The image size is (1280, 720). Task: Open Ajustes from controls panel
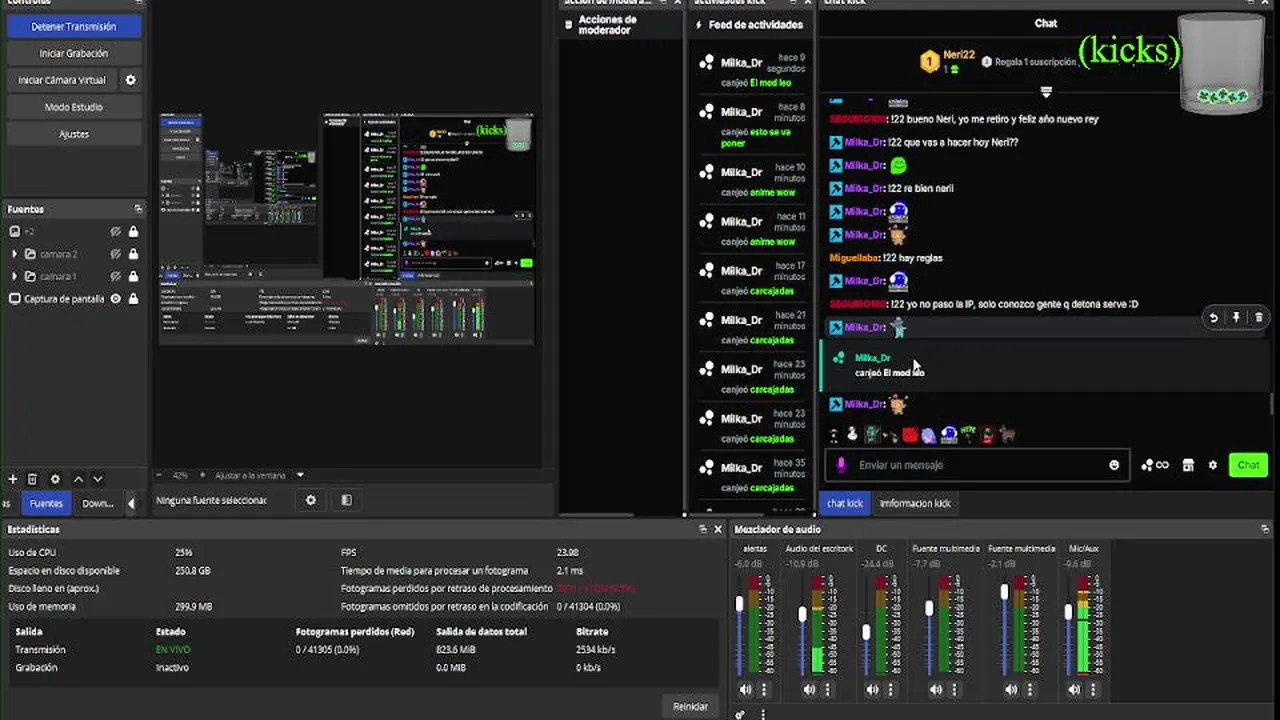click(x=74, y=133)
